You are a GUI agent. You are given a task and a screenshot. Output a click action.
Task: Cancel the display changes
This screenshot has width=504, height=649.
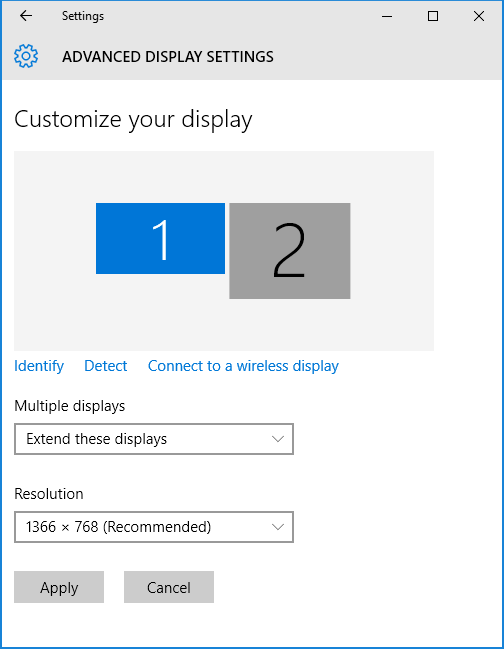coord(169,587)
